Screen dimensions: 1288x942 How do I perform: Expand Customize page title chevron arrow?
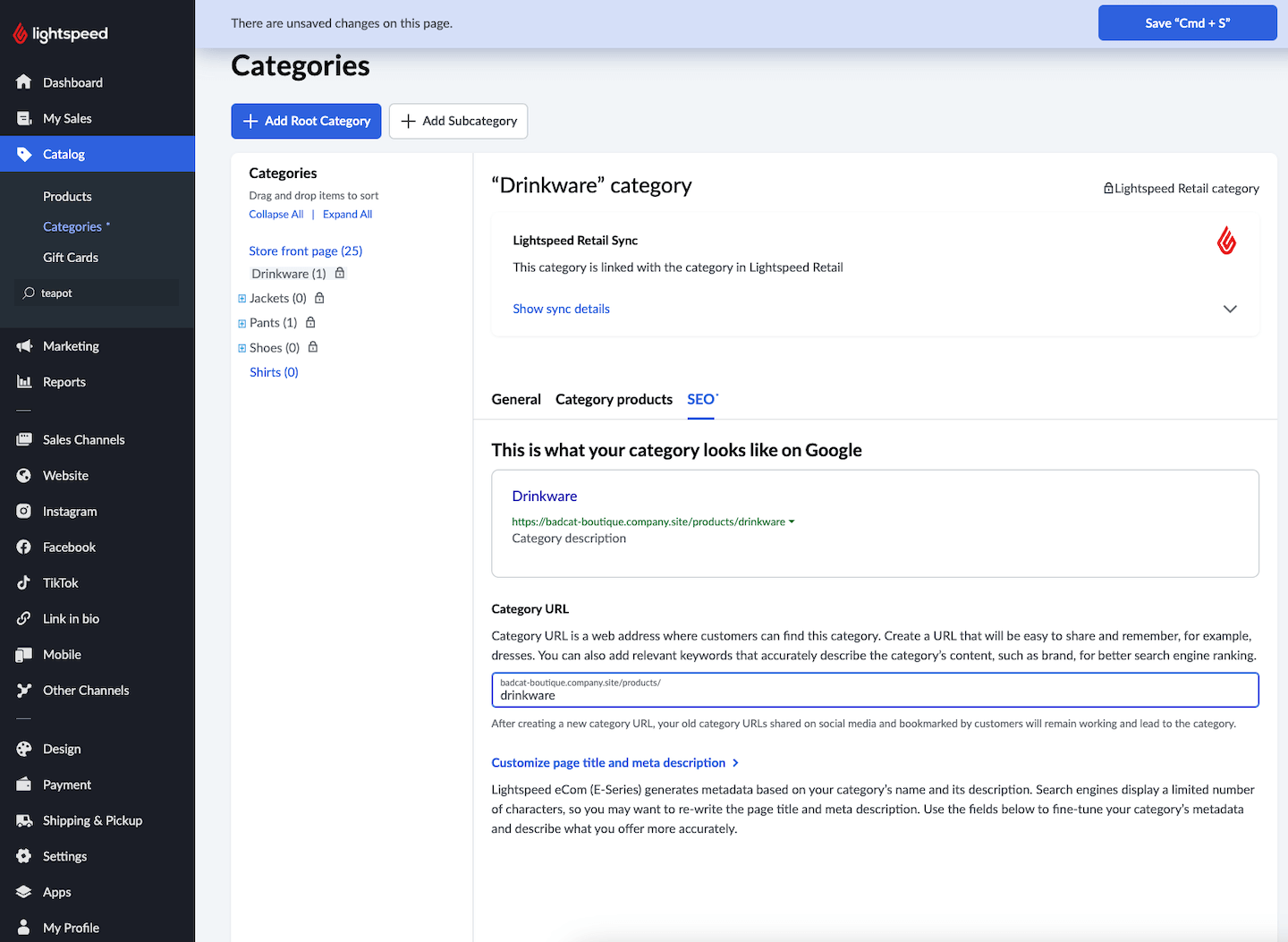pos(735,763)
